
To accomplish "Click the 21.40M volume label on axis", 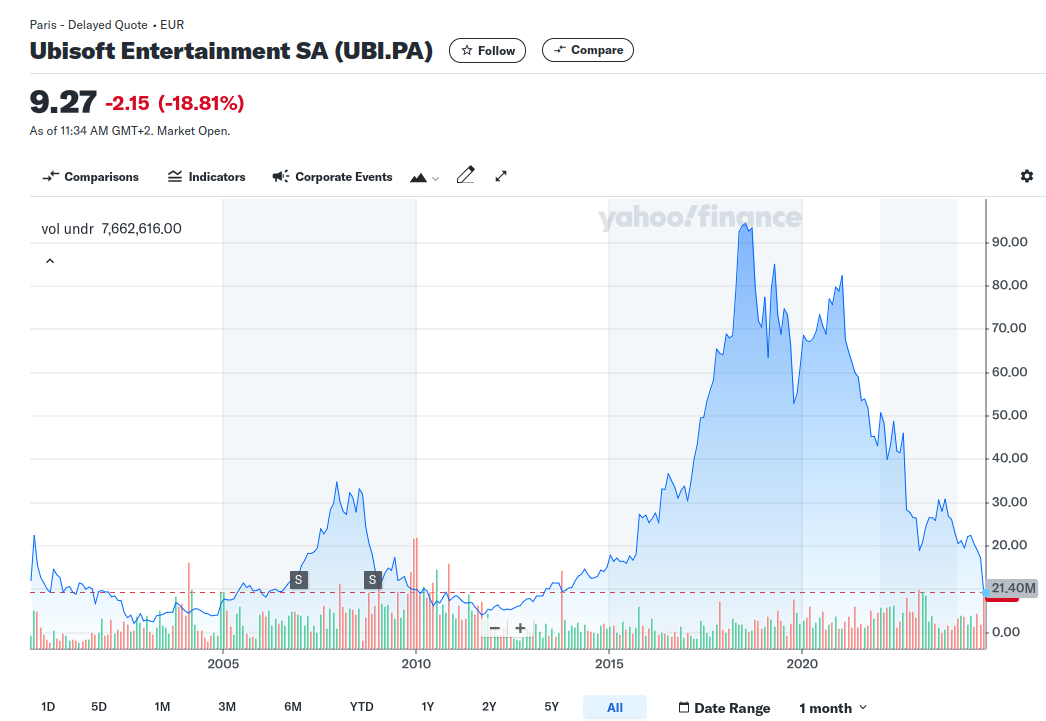I will click(1012, 588).
